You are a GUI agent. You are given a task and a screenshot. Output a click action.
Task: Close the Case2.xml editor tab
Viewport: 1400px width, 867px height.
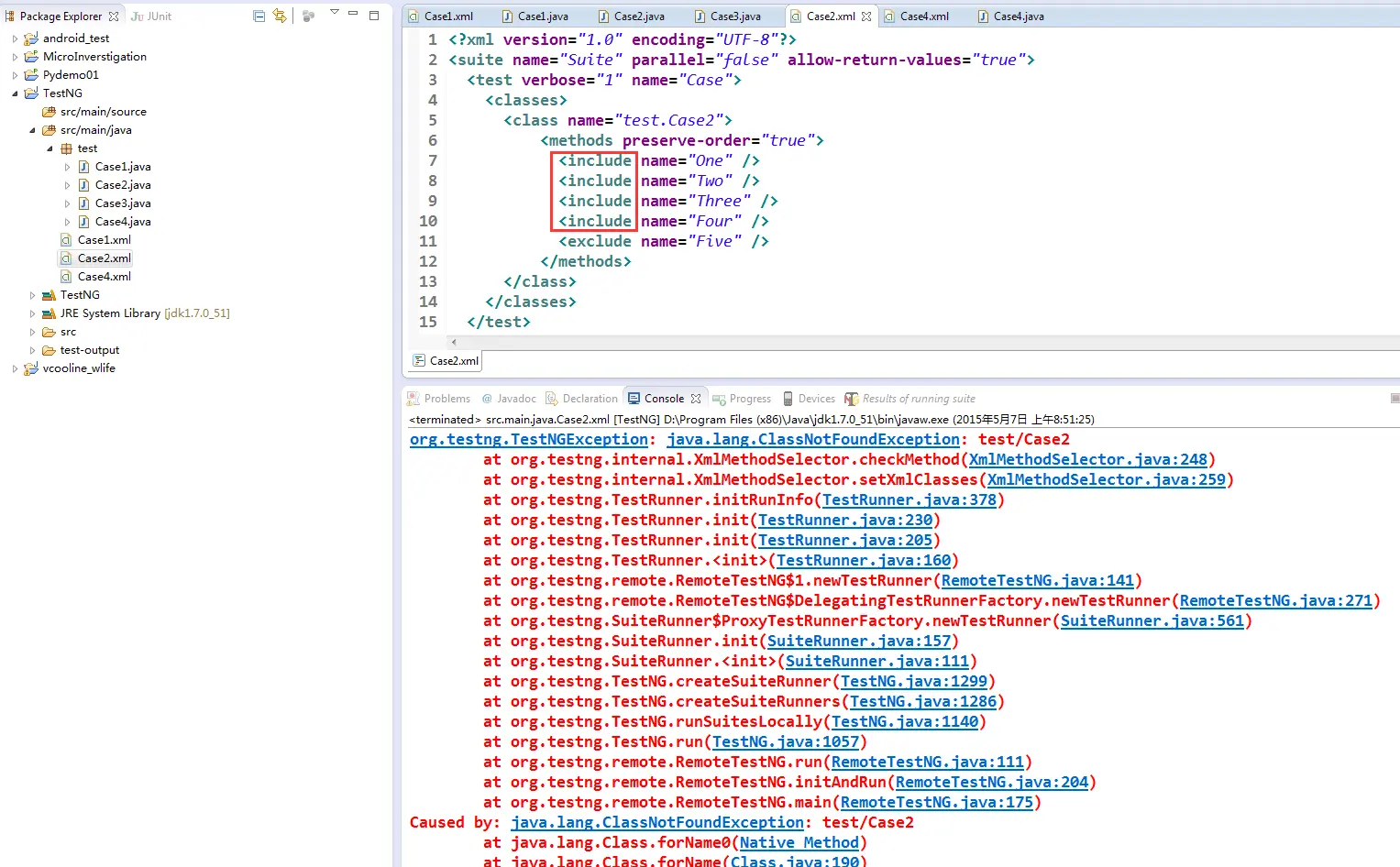pos(866,16)
